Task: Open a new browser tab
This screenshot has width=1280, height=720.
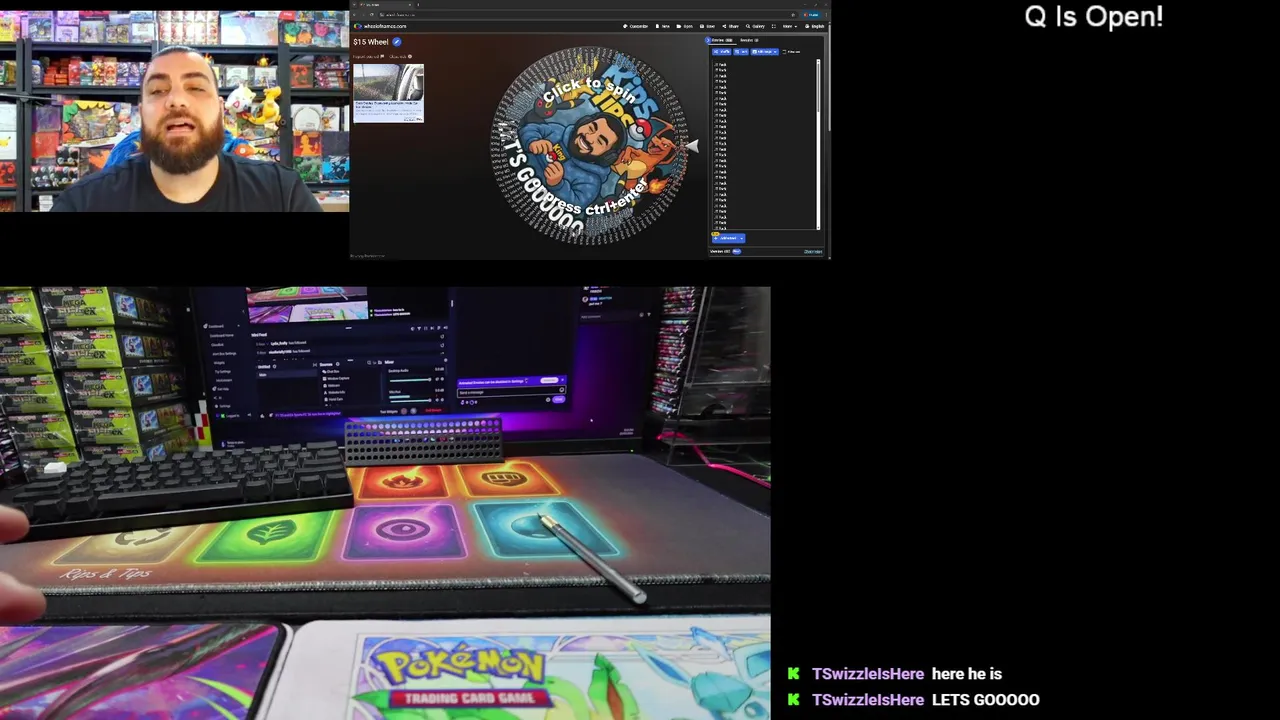Action: click(x=418, y=5)
